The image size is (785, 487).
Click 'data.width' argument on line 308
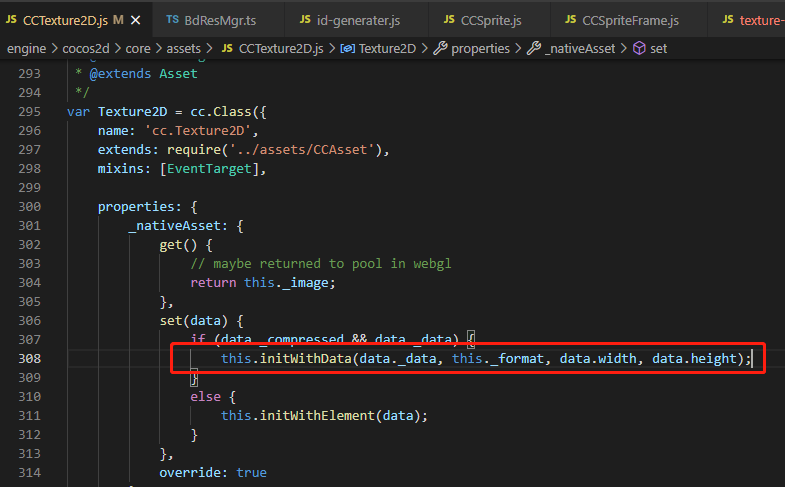[x=598, y=358]
